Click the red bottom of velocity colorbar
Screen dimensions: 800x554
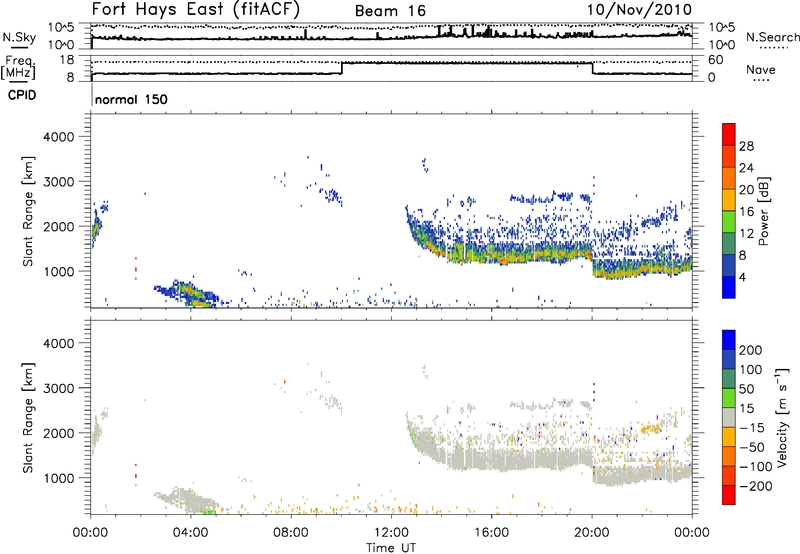[729, 495]
